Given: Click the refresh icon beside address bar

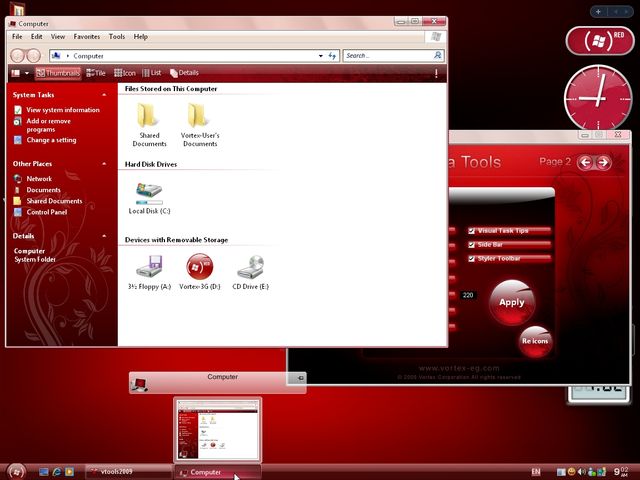Looking at the screenshot, I should (332, 56).
